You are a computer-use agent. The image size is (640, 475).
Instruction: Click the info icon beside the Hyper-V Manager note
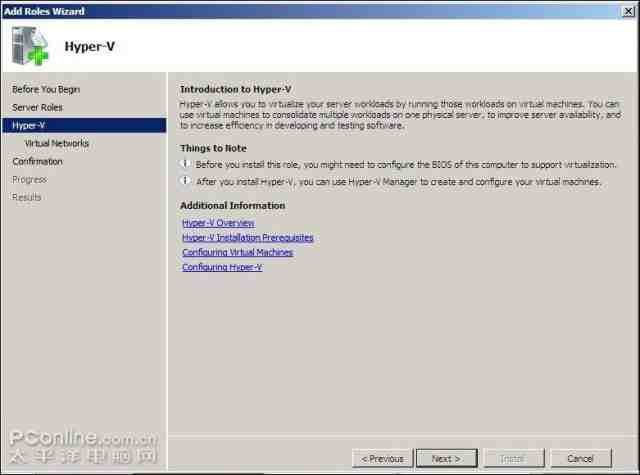coord(185,180)
